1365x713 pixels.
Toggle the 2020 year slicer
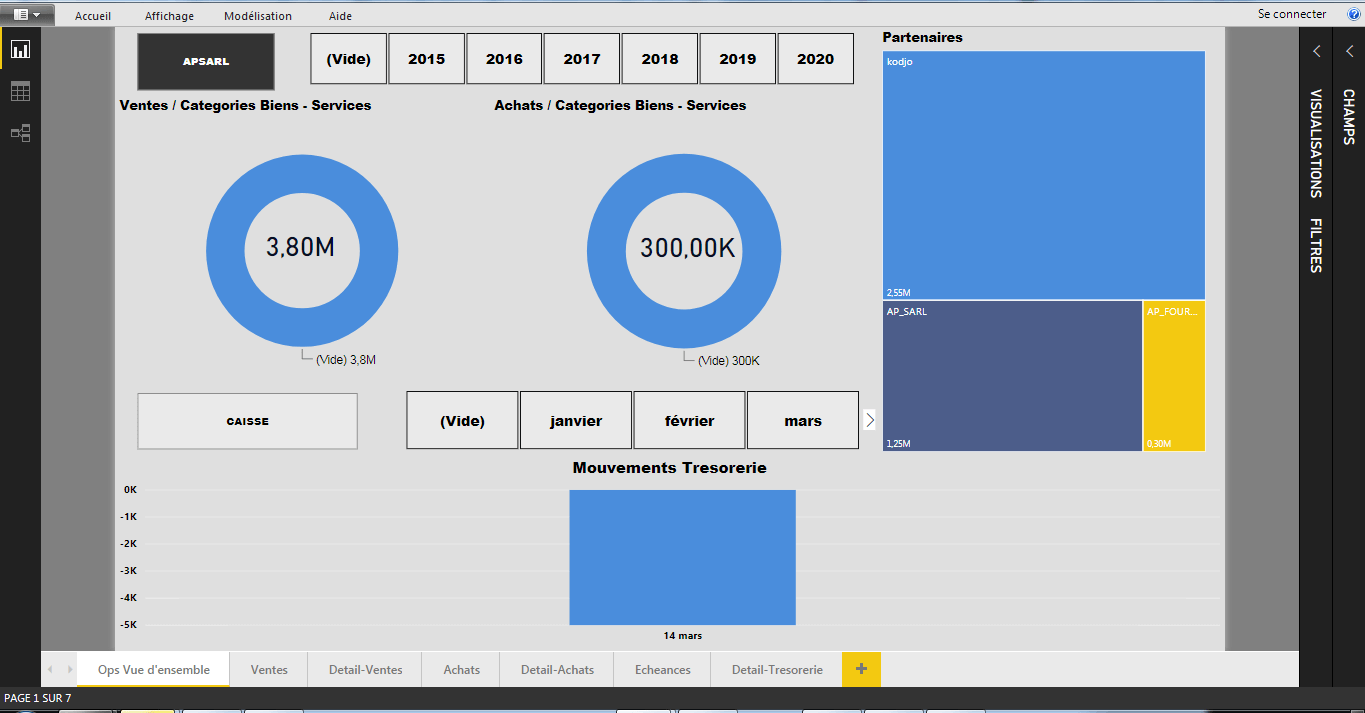coord(815,59)
